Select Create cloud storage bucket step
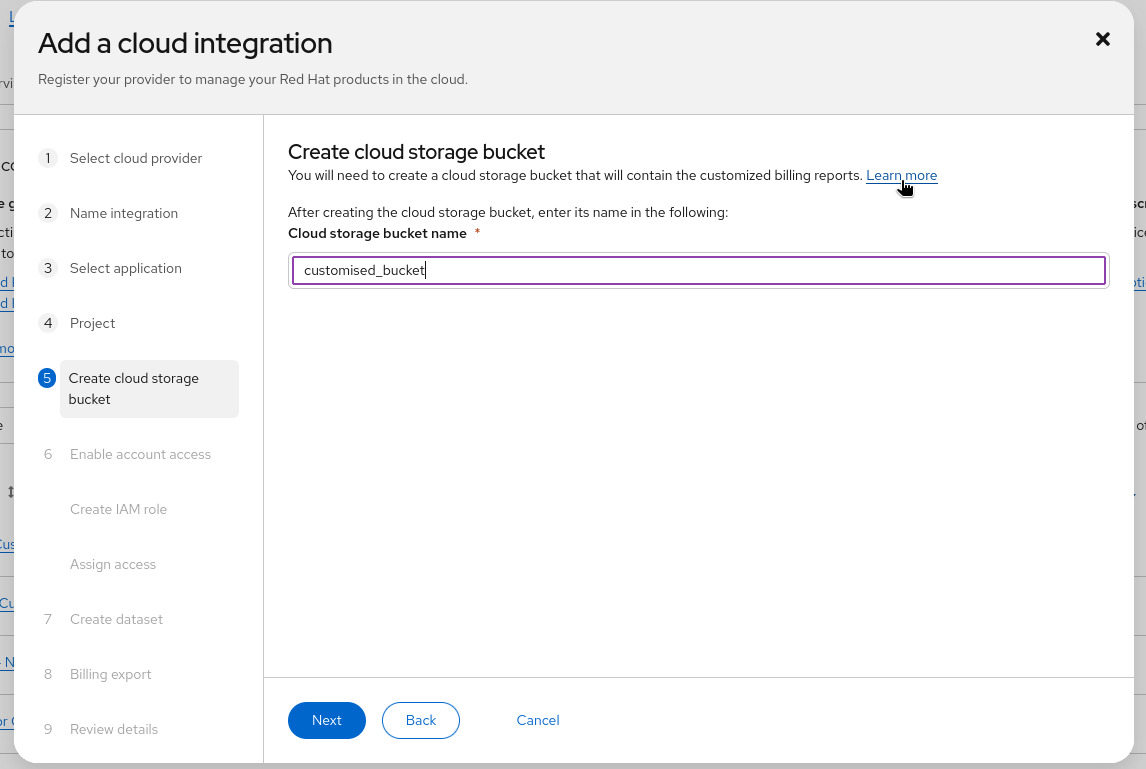1146x769 pixels. (x=134, y=388)
